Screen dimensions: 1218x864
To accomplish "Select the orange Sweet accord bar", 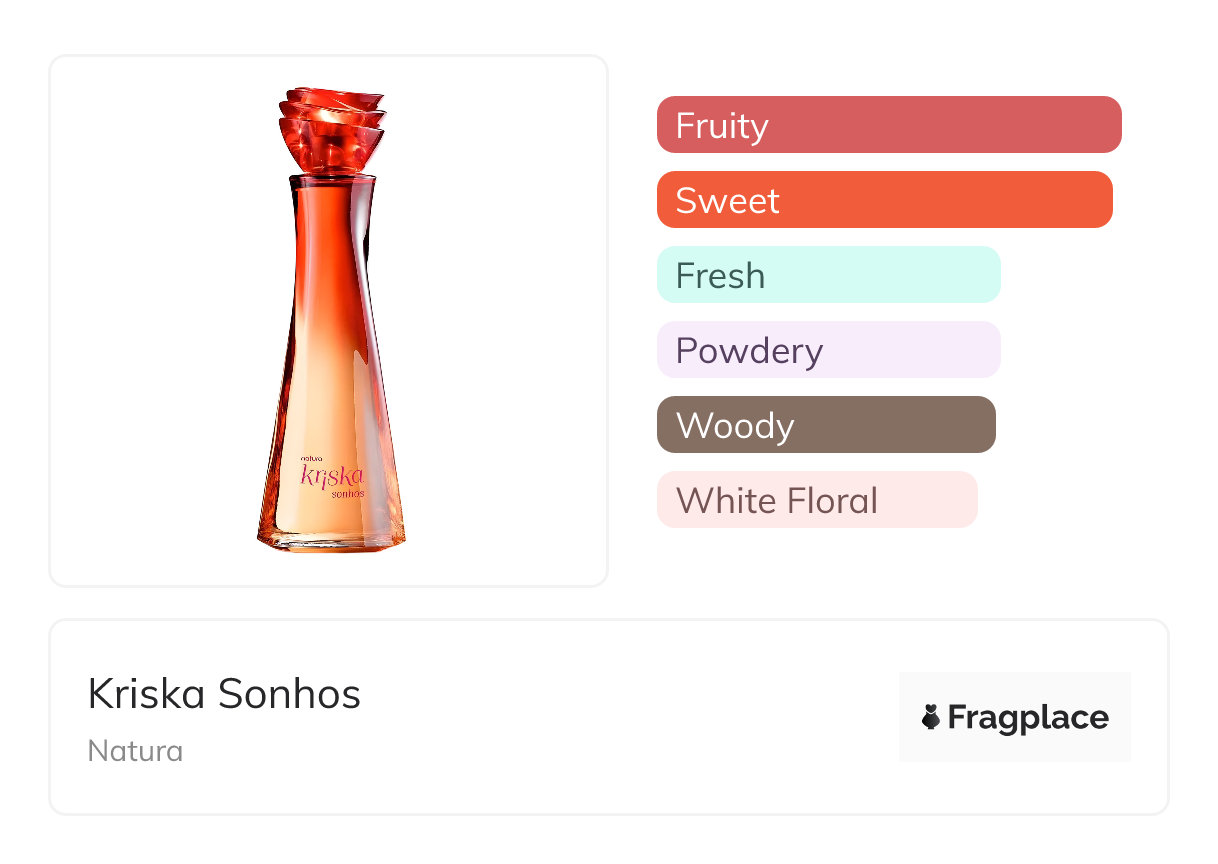I will coord(884,200).
